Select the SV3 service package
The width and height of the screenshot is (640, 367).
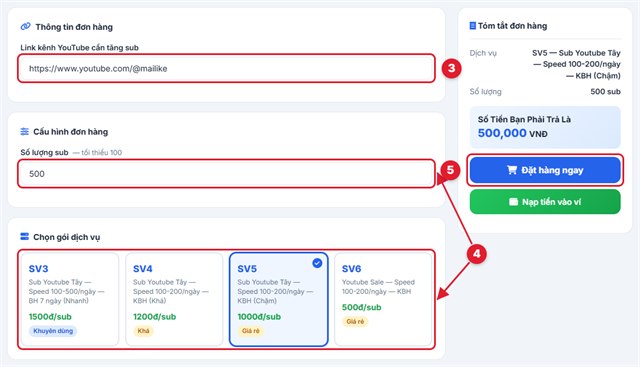(x=70, y=299)
